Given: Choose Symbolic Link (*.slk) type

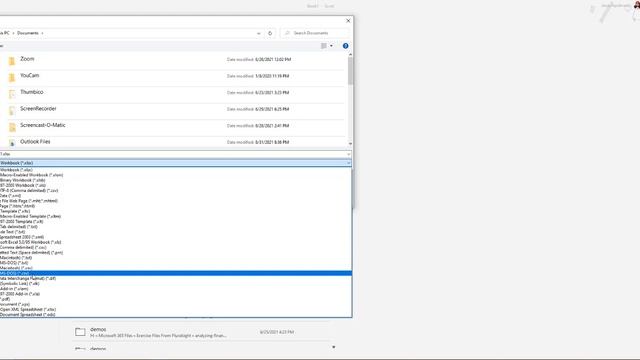Looking at the screenshot, I should (x=176, y=284).
